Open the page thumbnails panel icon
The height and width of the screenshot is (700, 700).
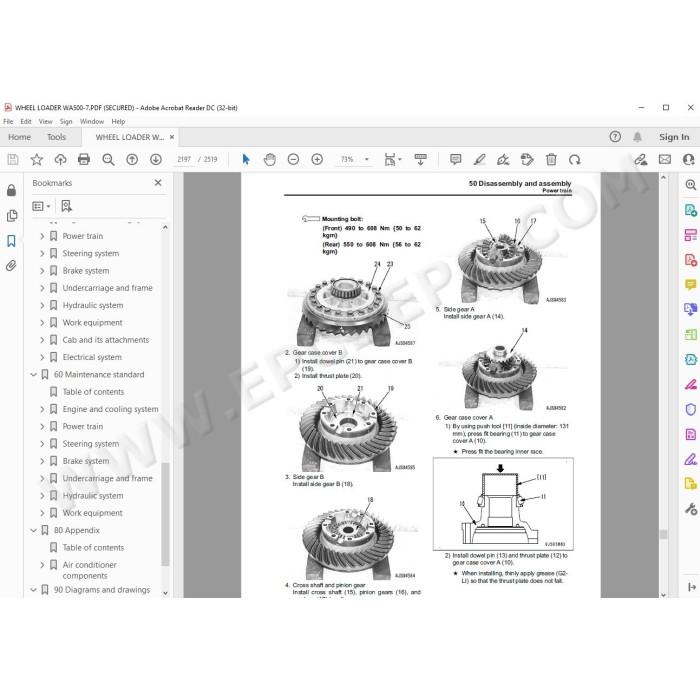pos(12,216)
